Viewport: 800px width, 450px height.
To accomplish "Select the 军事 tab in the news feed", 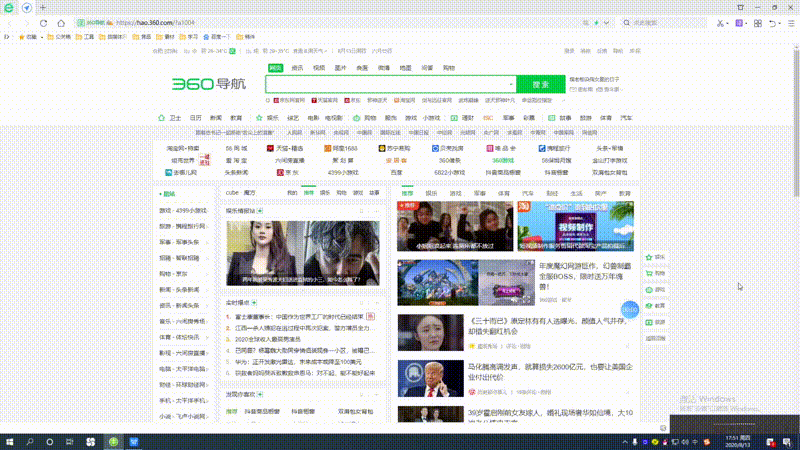I will (x=480, y=193).
